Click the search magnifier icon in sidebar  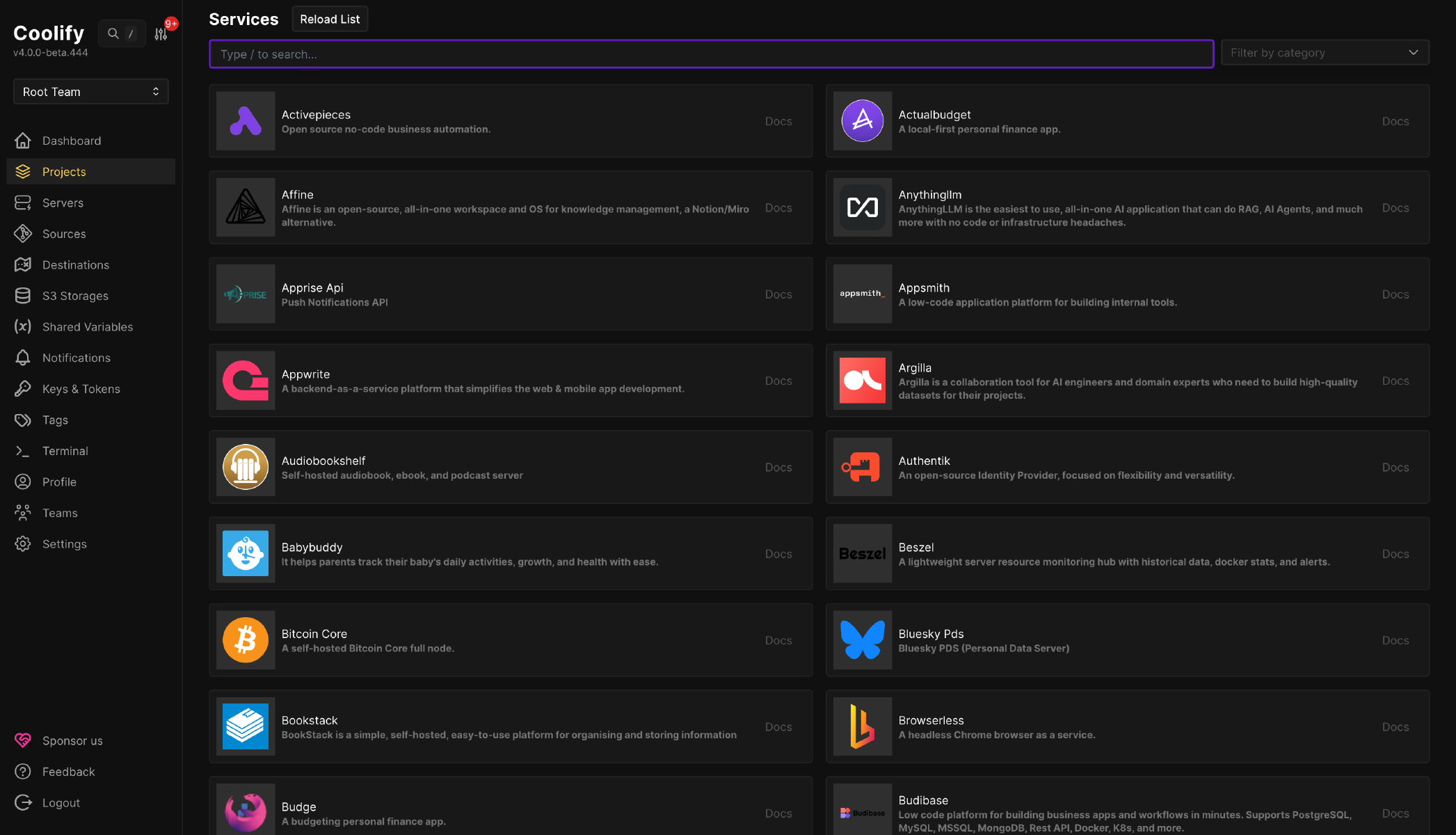tap(113, 33)
